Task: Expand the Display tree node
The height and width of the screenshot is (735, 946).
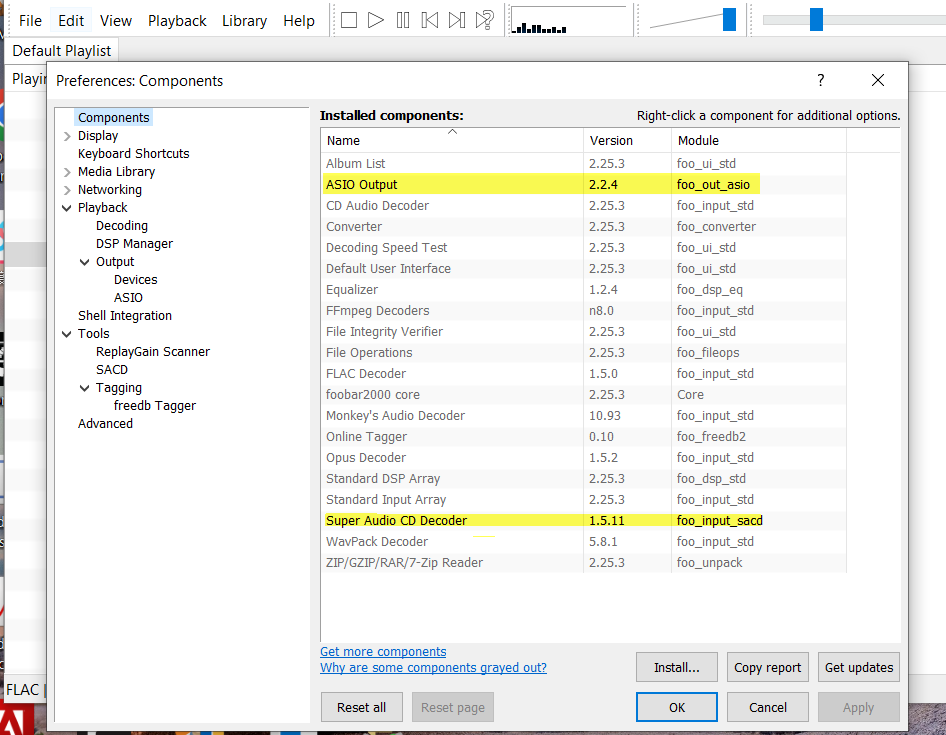Action: coord(67,136)
